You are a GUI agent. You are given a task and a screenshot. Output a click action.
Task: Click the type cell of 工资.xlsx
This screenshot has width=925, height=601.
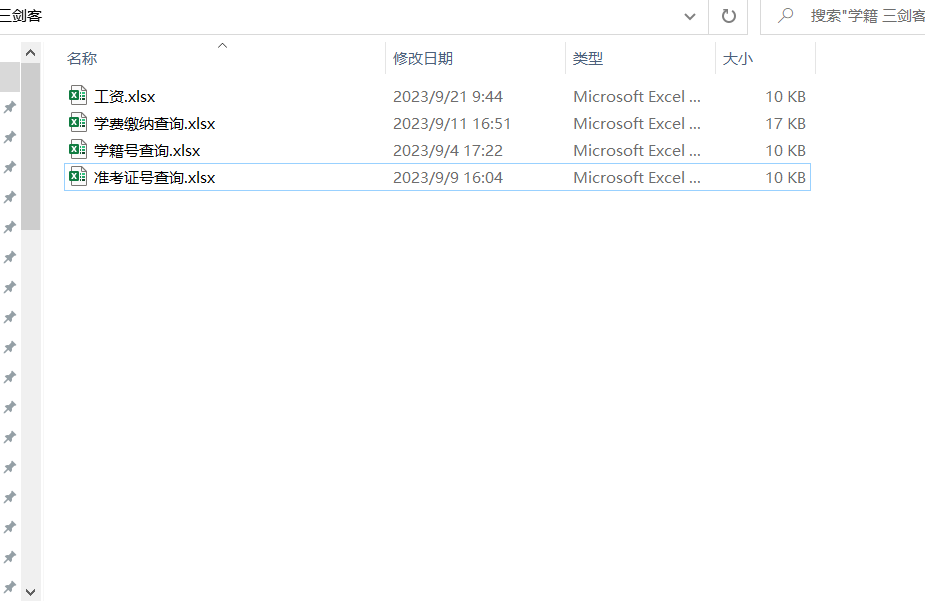click(637, 97)
